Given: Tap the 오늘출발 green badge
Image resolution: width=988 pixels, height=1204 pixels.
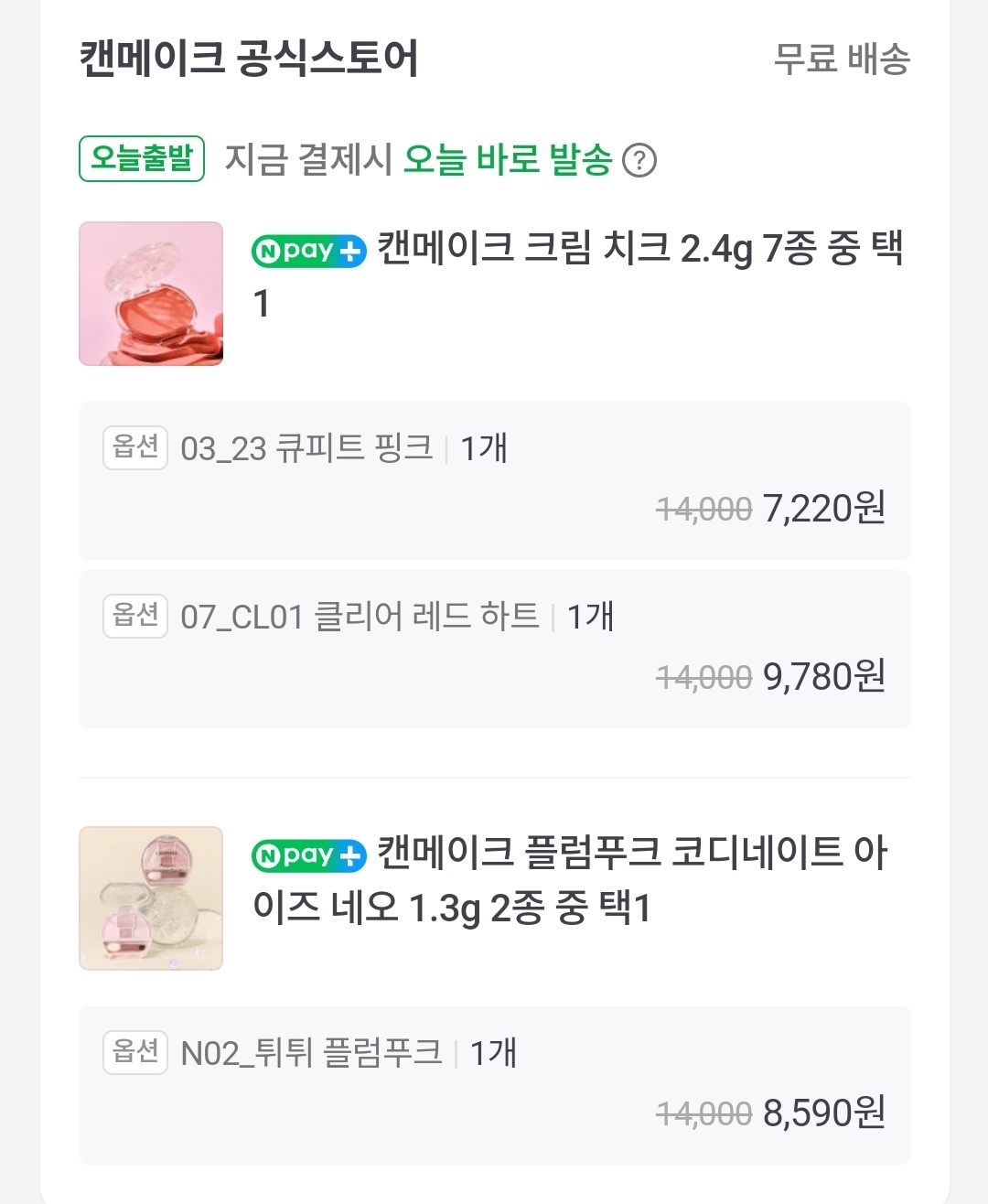Looking at the screenshot, I should pyautogui.click(x=142, y=159).
